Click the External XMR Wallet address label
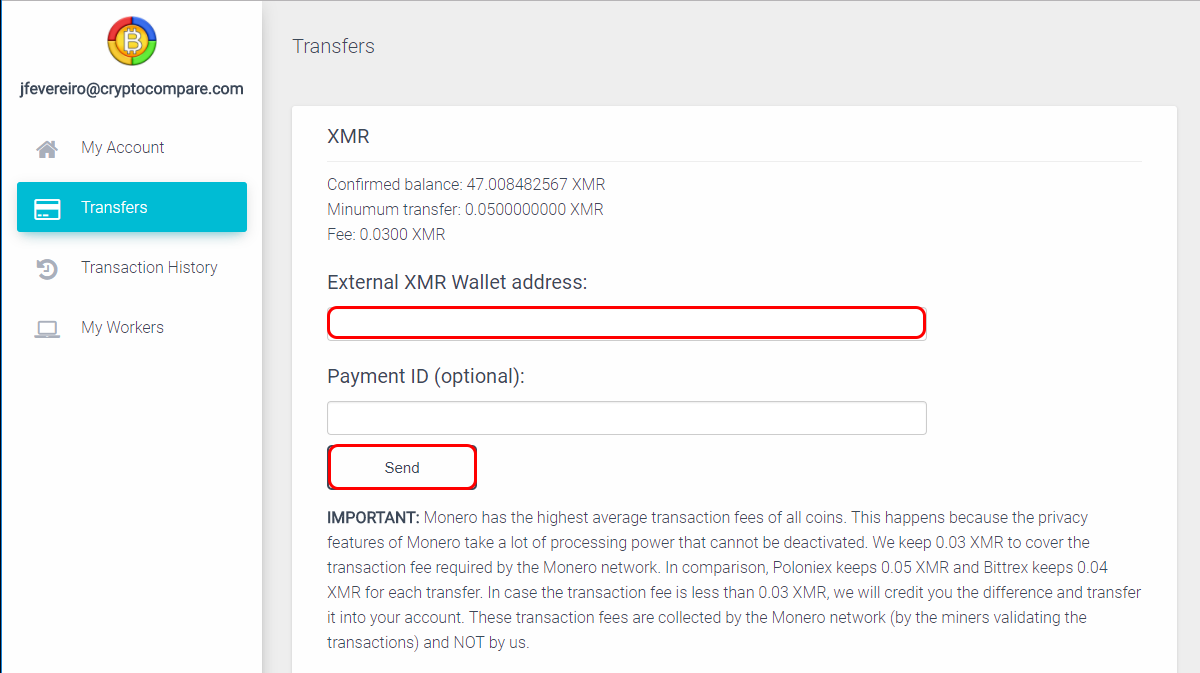The image size is (1200, 673). click(x=457, y=282)
